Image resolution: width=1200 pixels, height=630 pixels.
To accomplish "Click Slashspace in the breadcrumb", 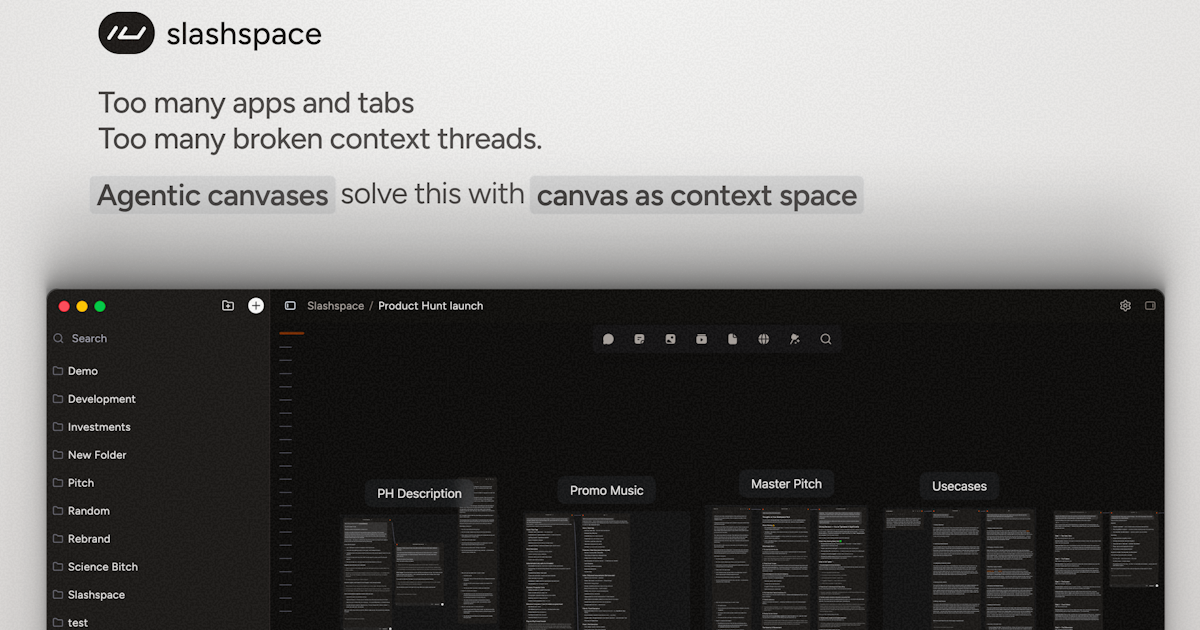I will coord(335,306).
